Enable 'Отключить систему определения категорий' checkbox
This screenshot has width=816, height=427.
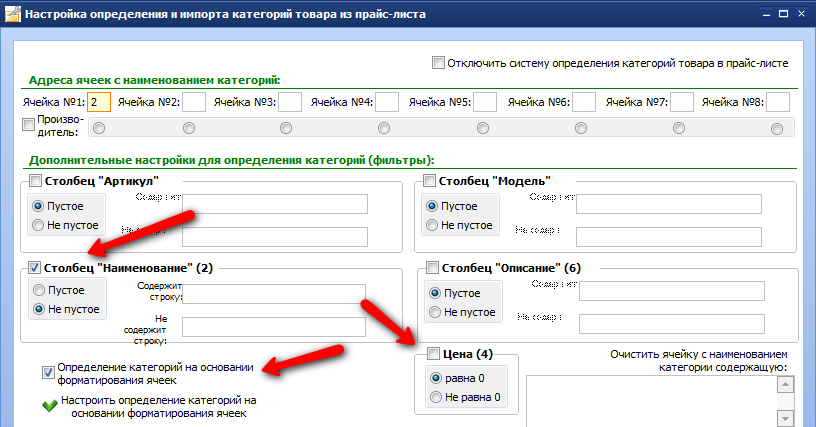pyautogui.click(x=438, y=63)
